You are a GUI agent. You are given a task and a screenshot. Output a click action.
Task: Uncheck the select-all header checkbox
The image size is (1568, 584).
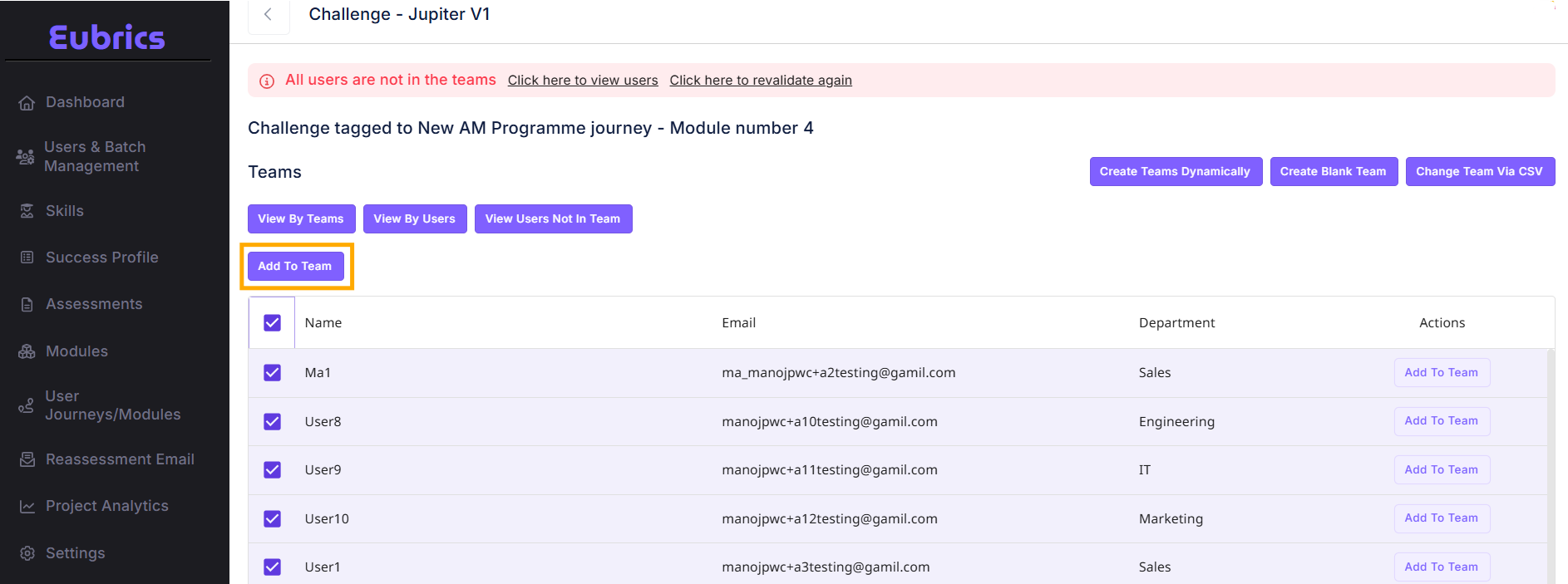click(272, 323)
